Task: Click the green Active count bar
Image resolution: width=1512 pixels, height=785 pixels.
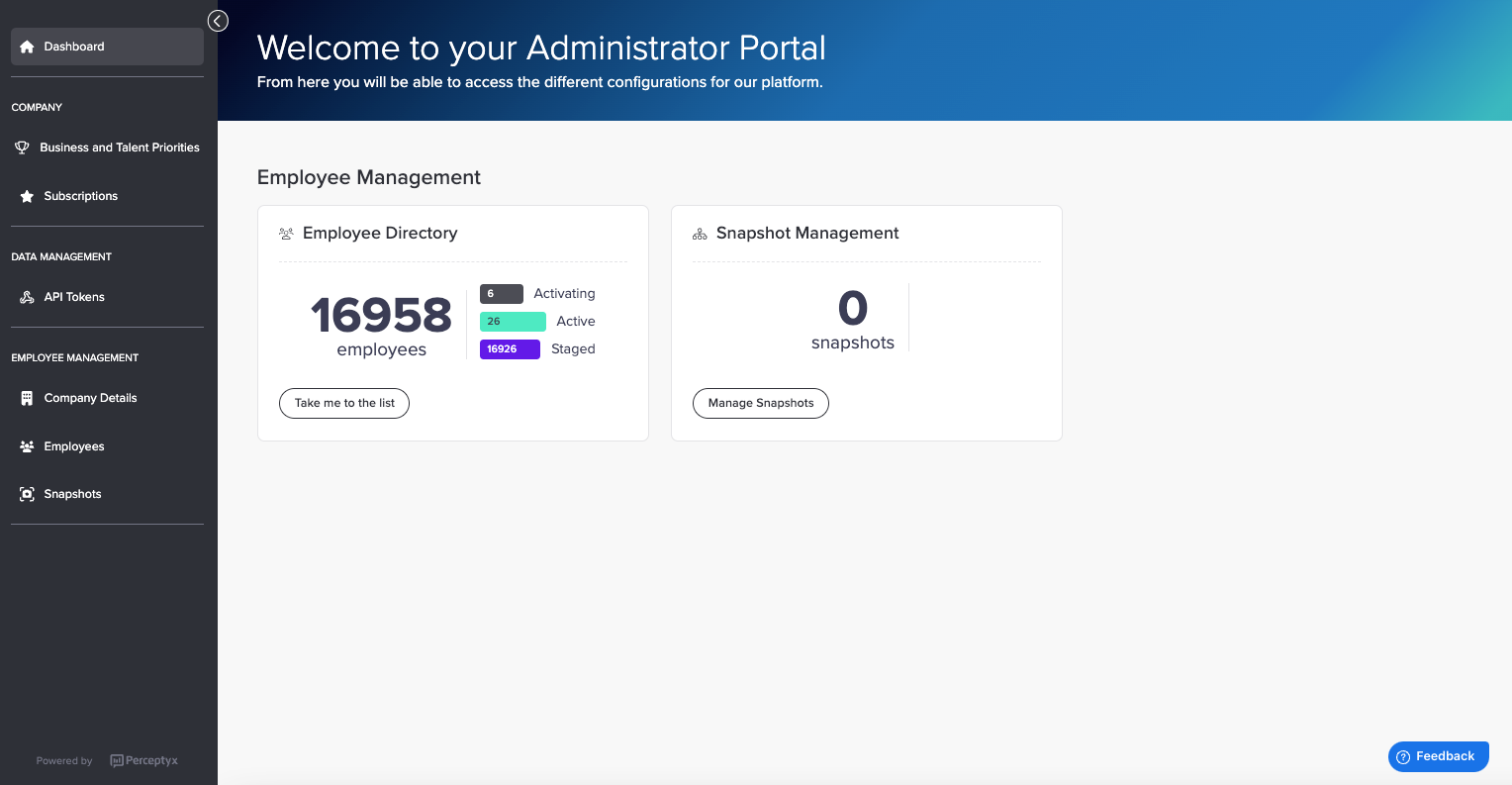Action: tap(513, 322)
